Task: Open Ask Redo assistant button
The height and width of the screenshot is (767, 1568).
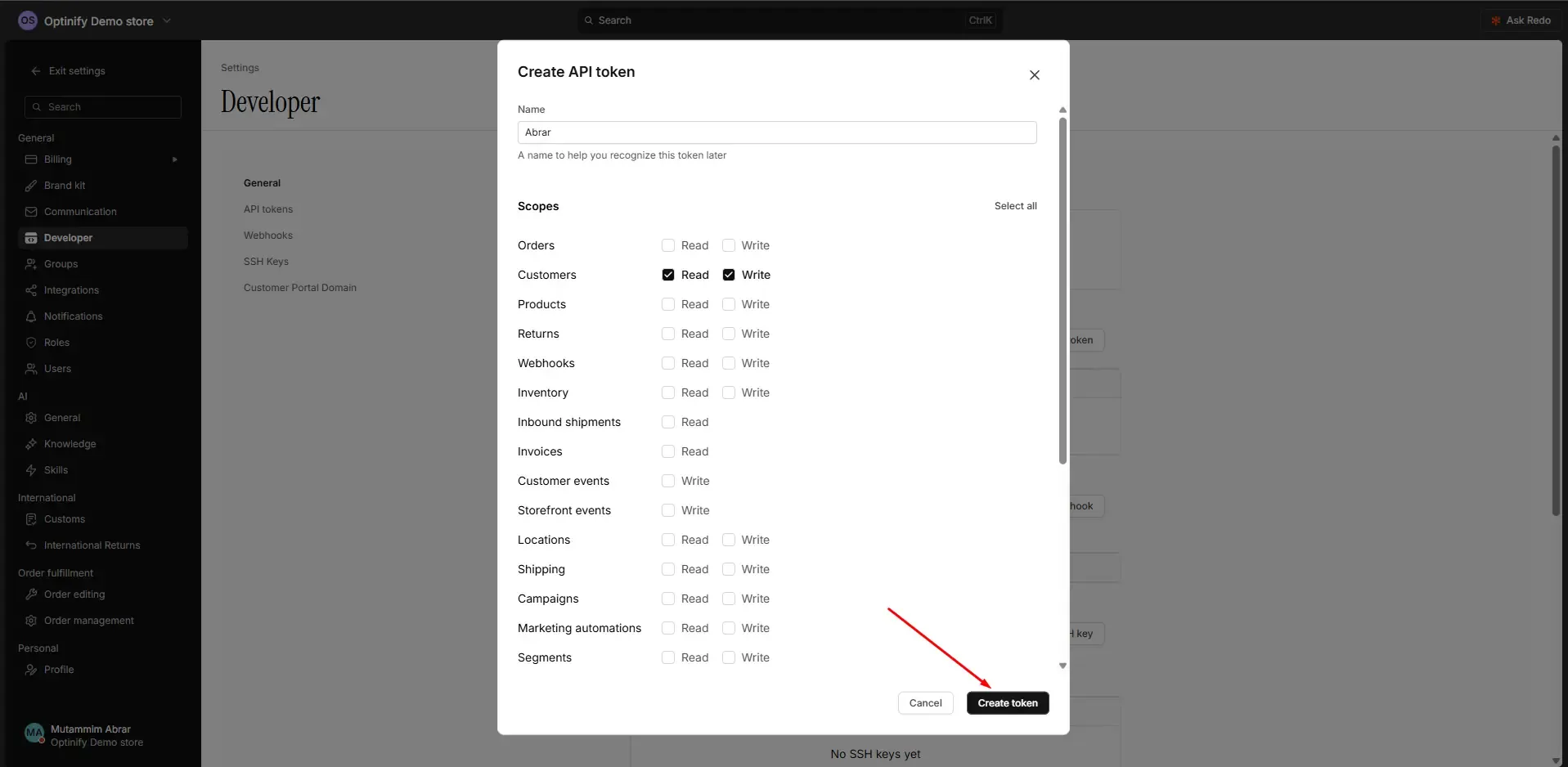Action: pyautogui.click(x=1521, y=20)
